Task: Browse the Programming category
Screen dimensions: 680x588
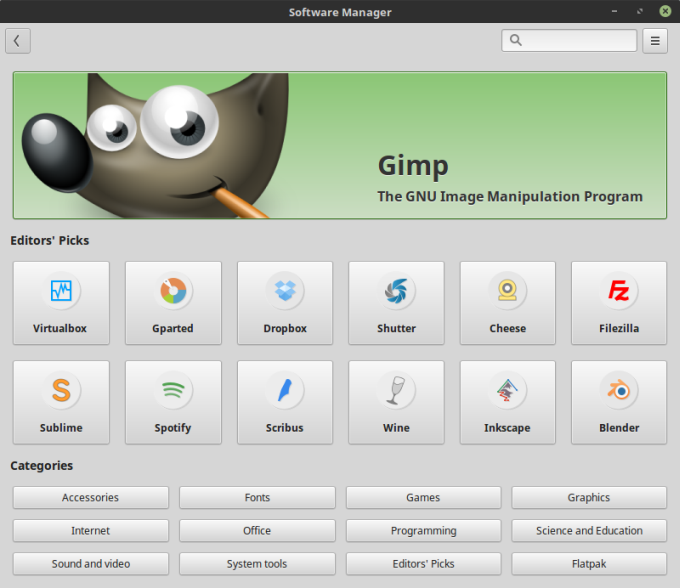Action: tap(423, 531)
